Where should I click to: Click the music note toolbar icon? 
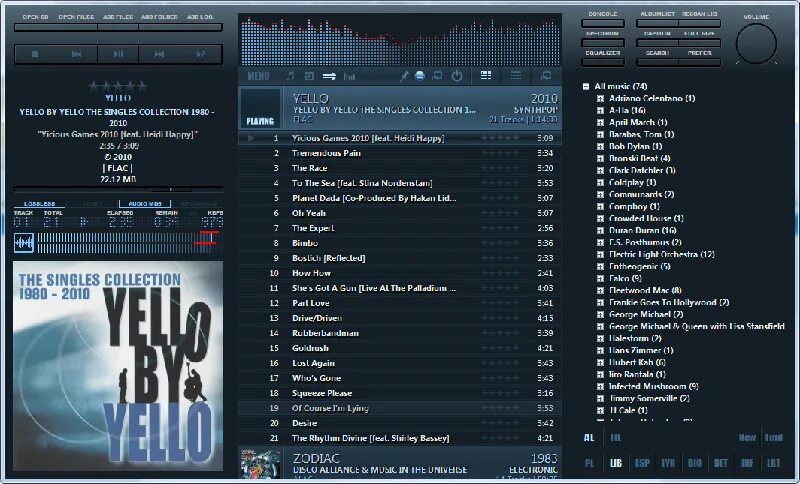pos(290,77)
